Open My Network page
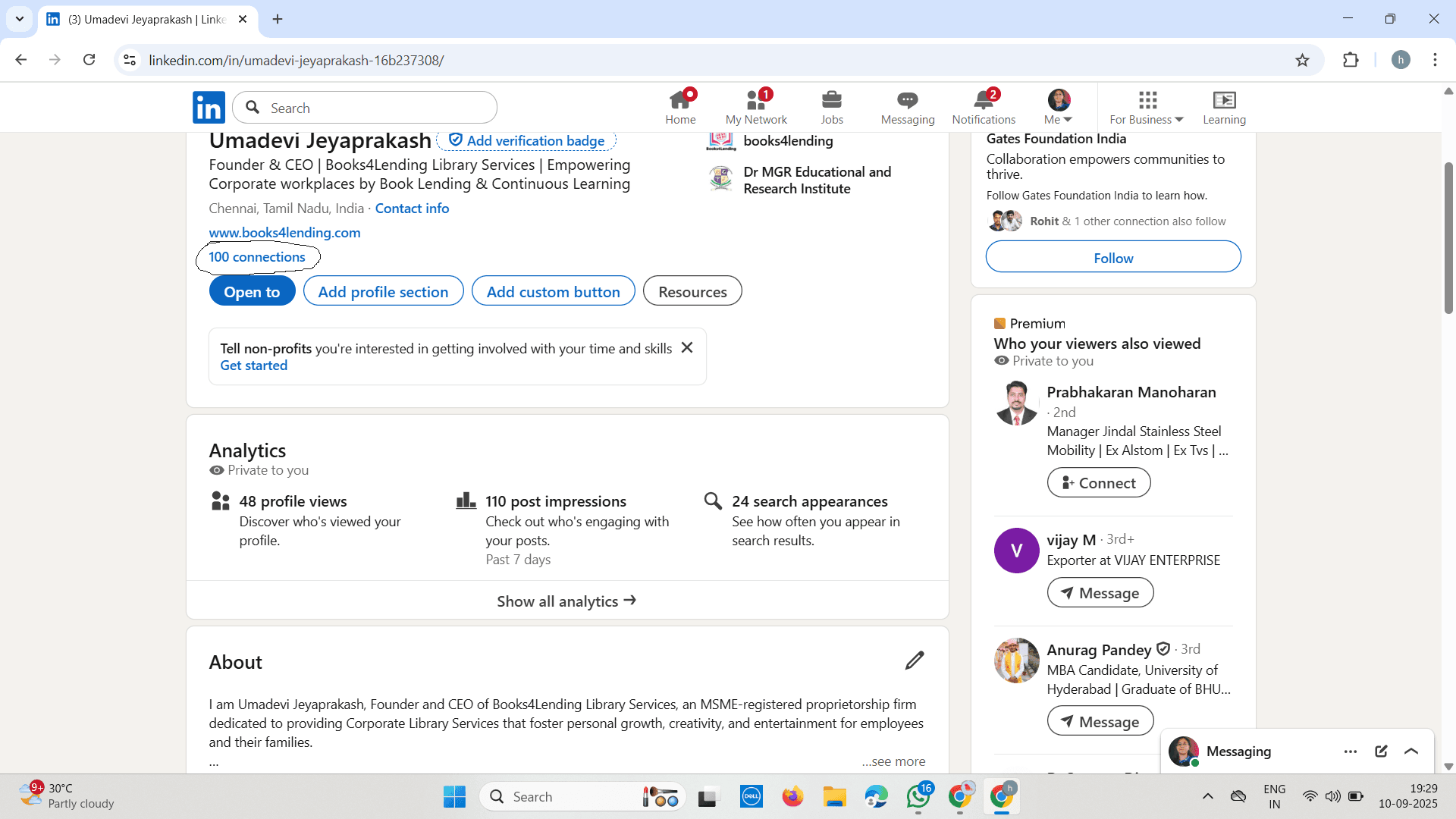Viewport: 1456px width, 819px height. pos(756,108)
